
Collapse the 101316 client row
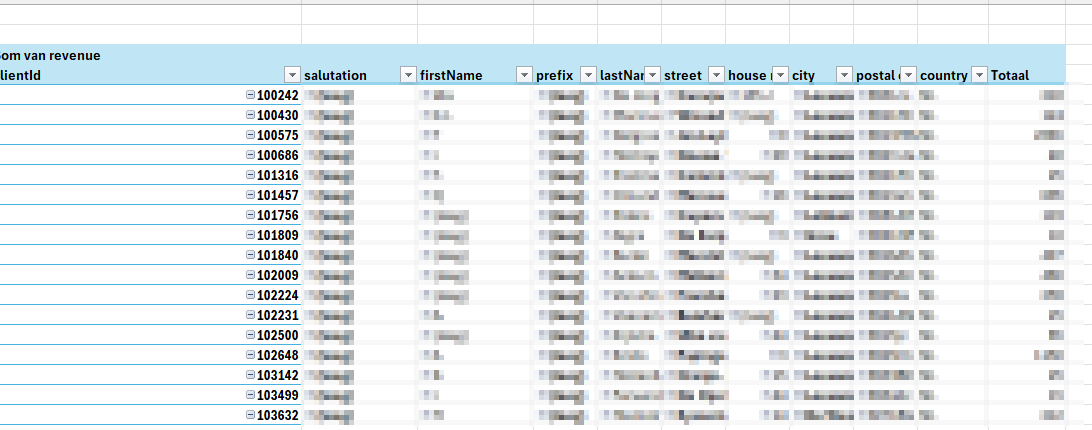pyautogui.click(x=250, y=175)
